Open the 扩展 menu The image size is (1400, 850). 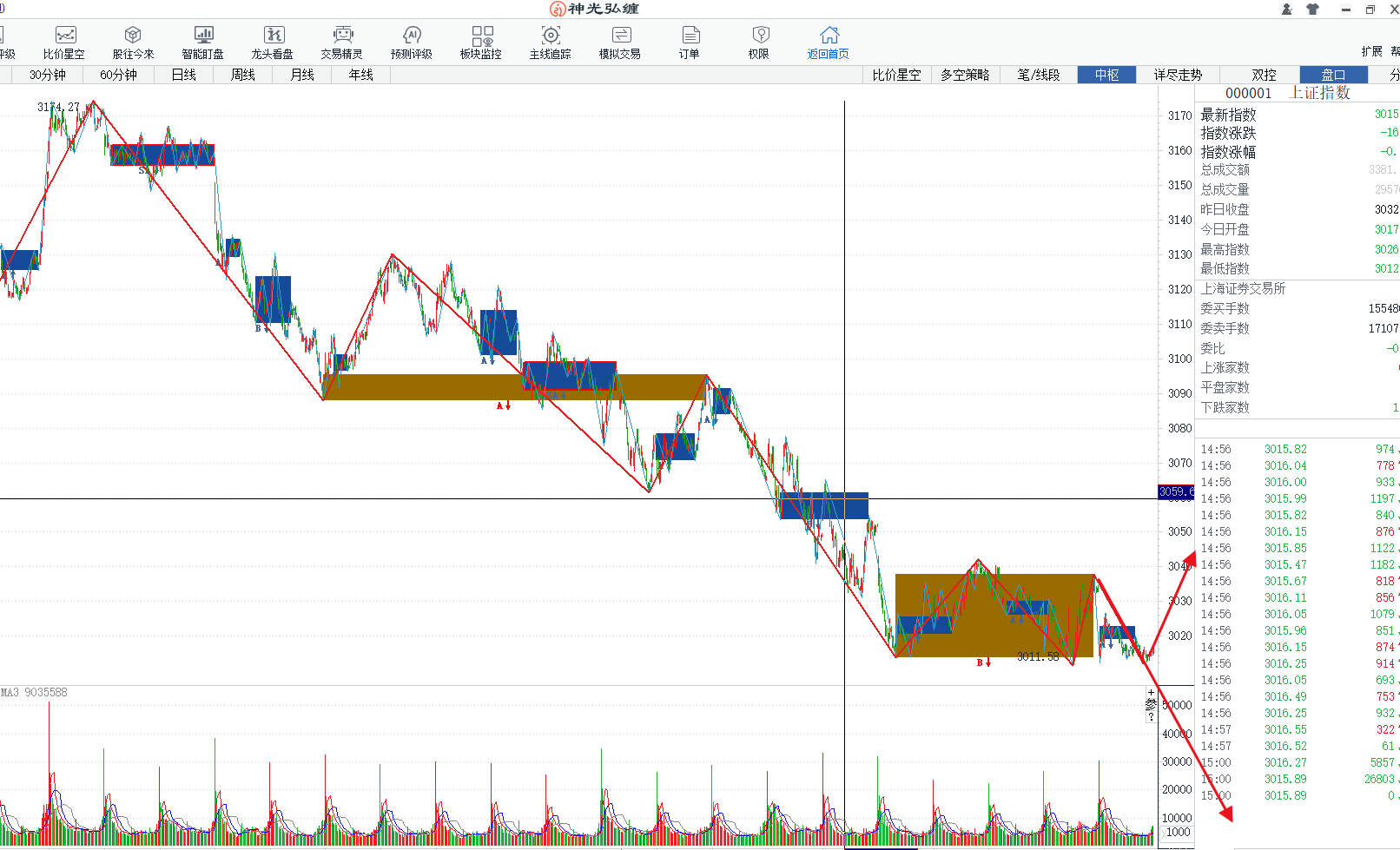click(x=1371, y=51)
